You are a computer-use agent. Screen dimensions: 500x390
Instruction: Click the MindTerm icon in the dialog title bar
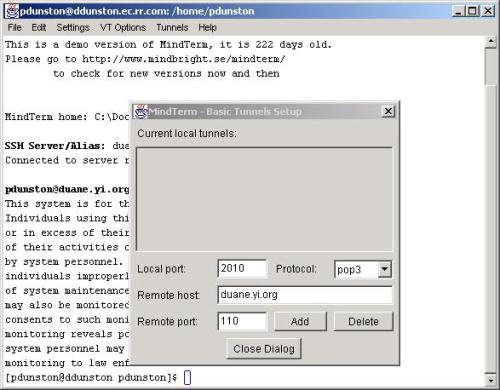(x=140, y=111)
